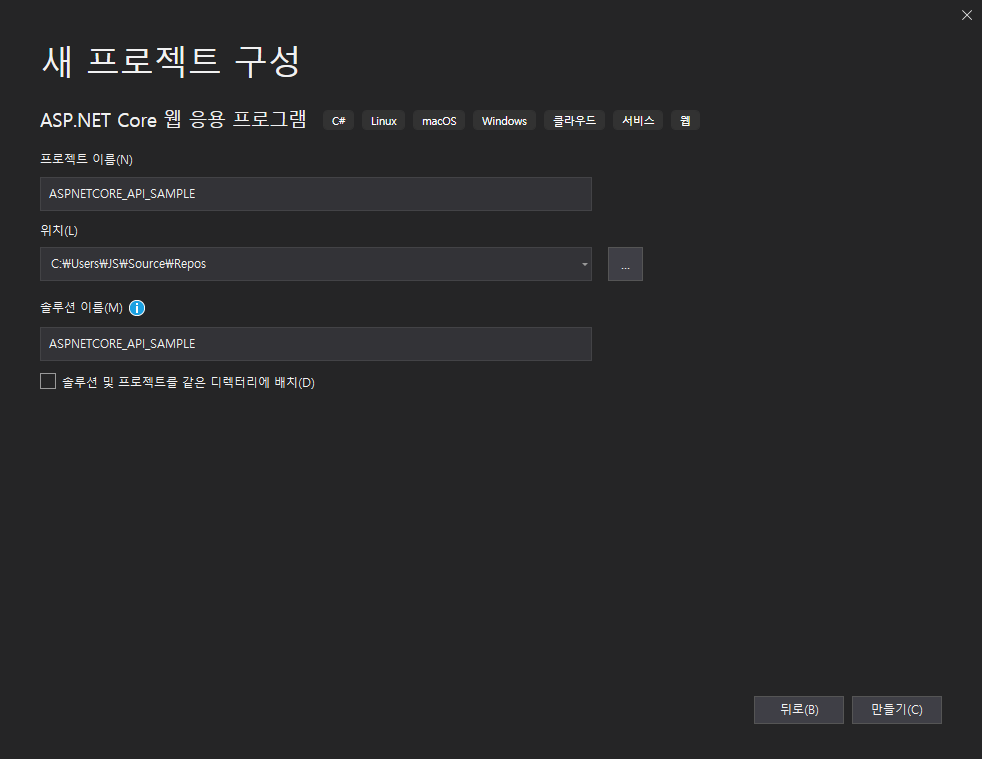The height and width of the screenshot is (759, 982).
Task: Click the C# tag label
Action: tap(338, 120)
